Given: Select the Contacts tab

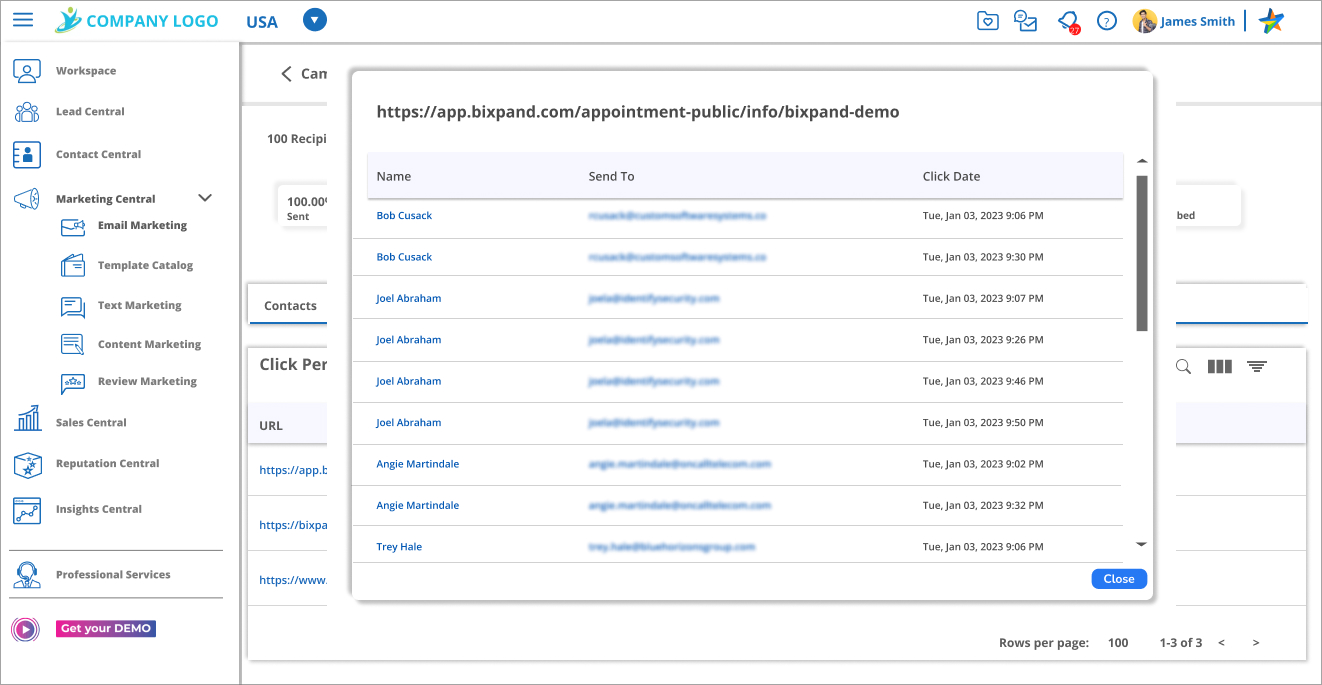Looking at the screenshot, I should click(290, 306).
